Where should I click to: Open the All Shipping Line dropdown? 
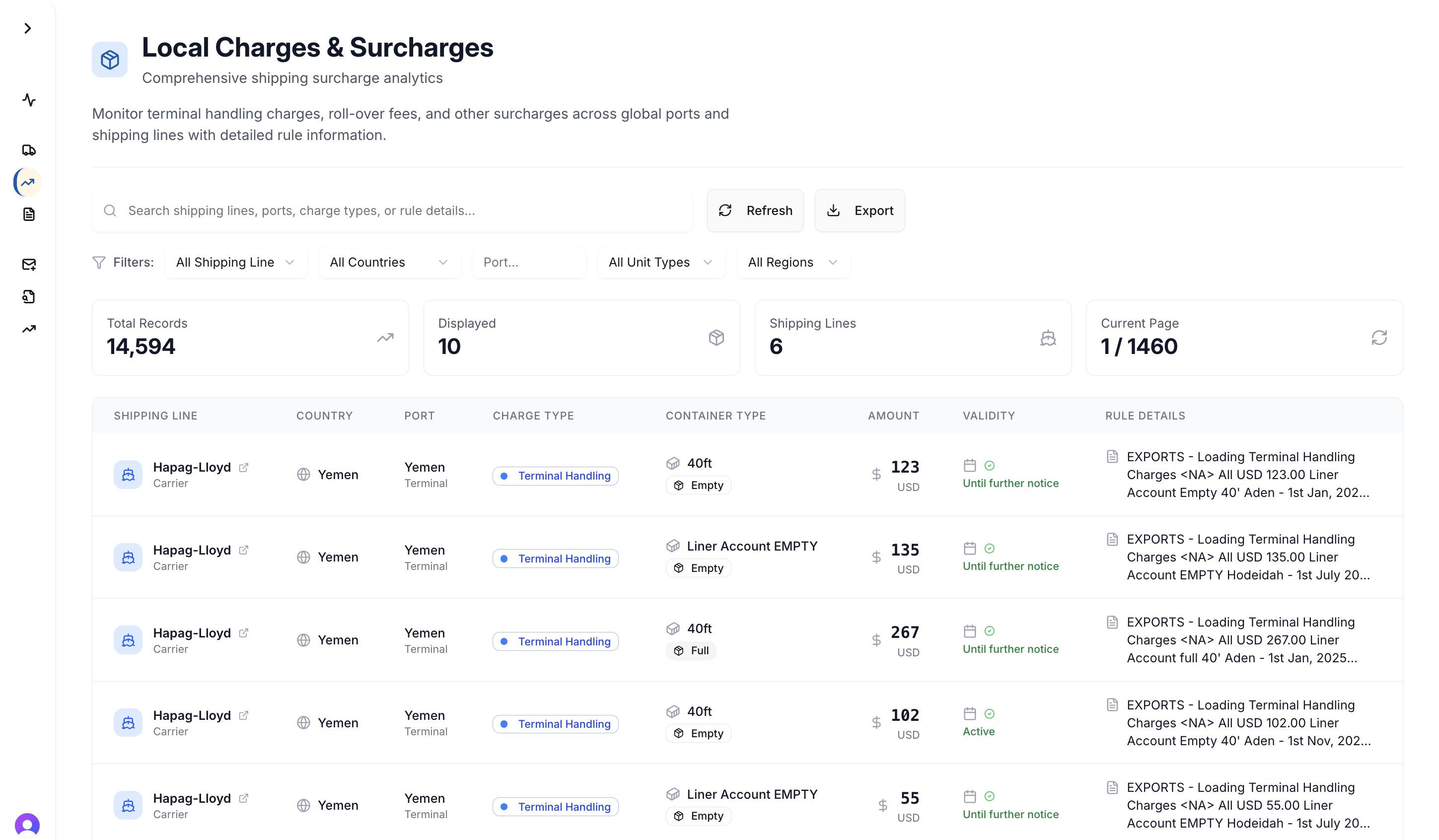pos(236,262)
